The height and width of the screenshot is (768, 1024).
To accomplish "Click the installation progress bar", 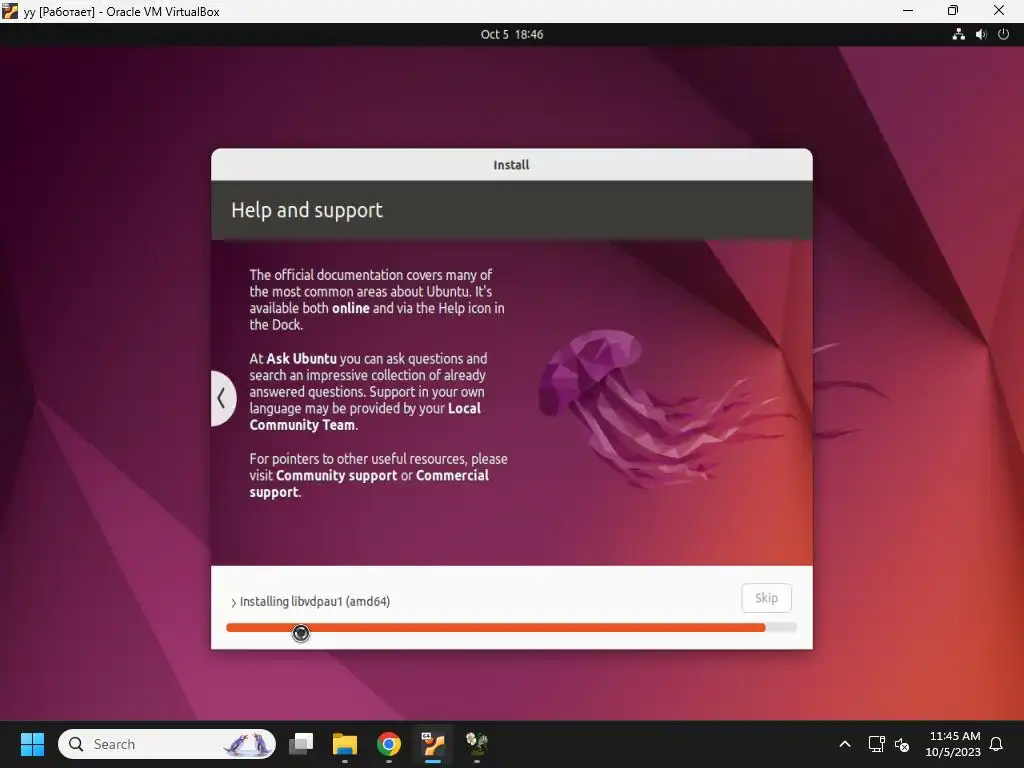I will [511, 628].
